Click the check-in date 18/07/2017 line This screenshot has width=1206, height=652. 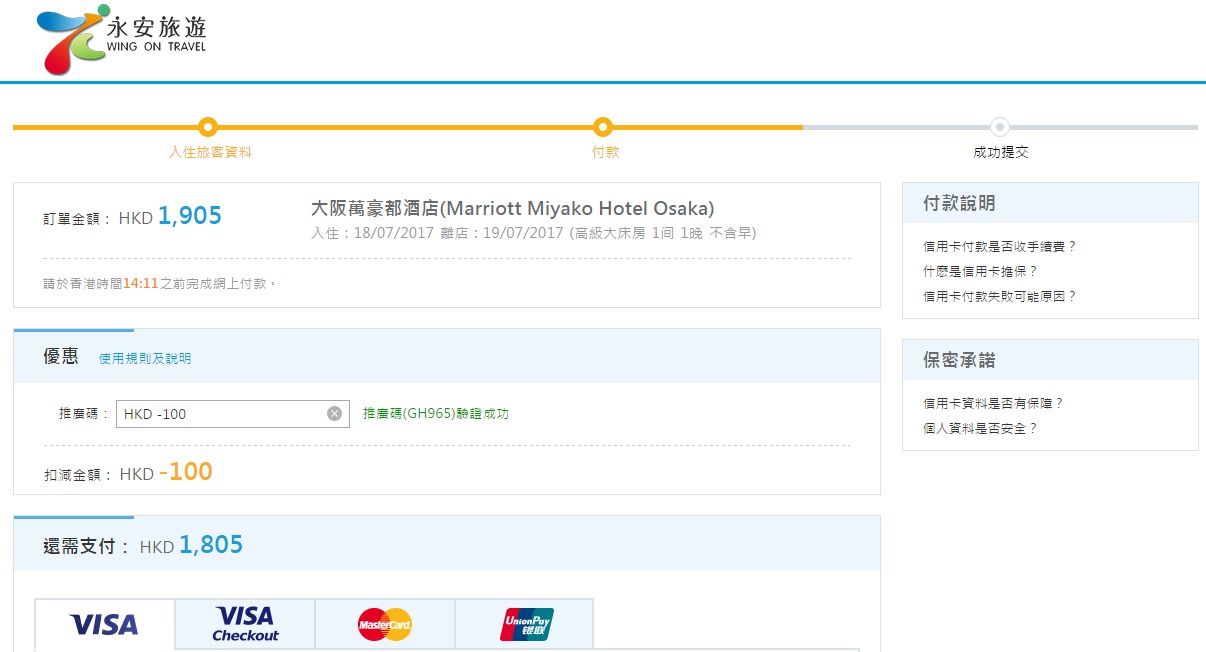pos(533,233)
